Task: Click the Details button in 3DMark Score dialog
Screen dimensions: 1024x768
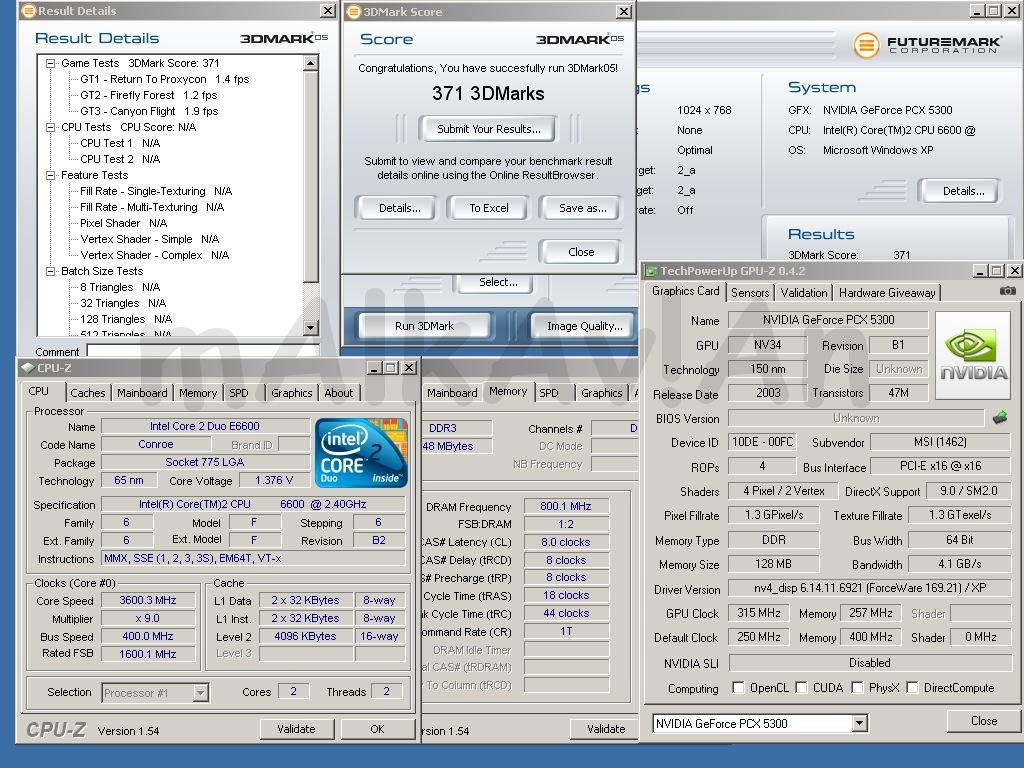Action: [x=400, y=208]
